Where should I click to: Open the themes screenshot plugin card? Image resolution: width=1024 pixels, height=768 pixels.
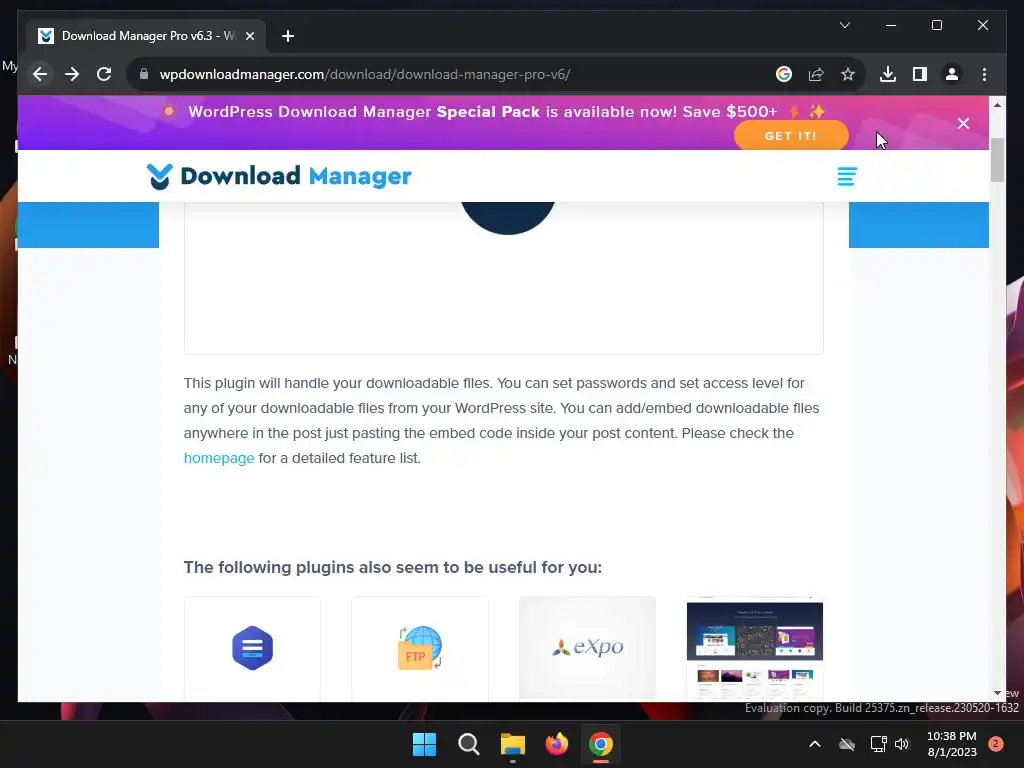tap(755, 648)
